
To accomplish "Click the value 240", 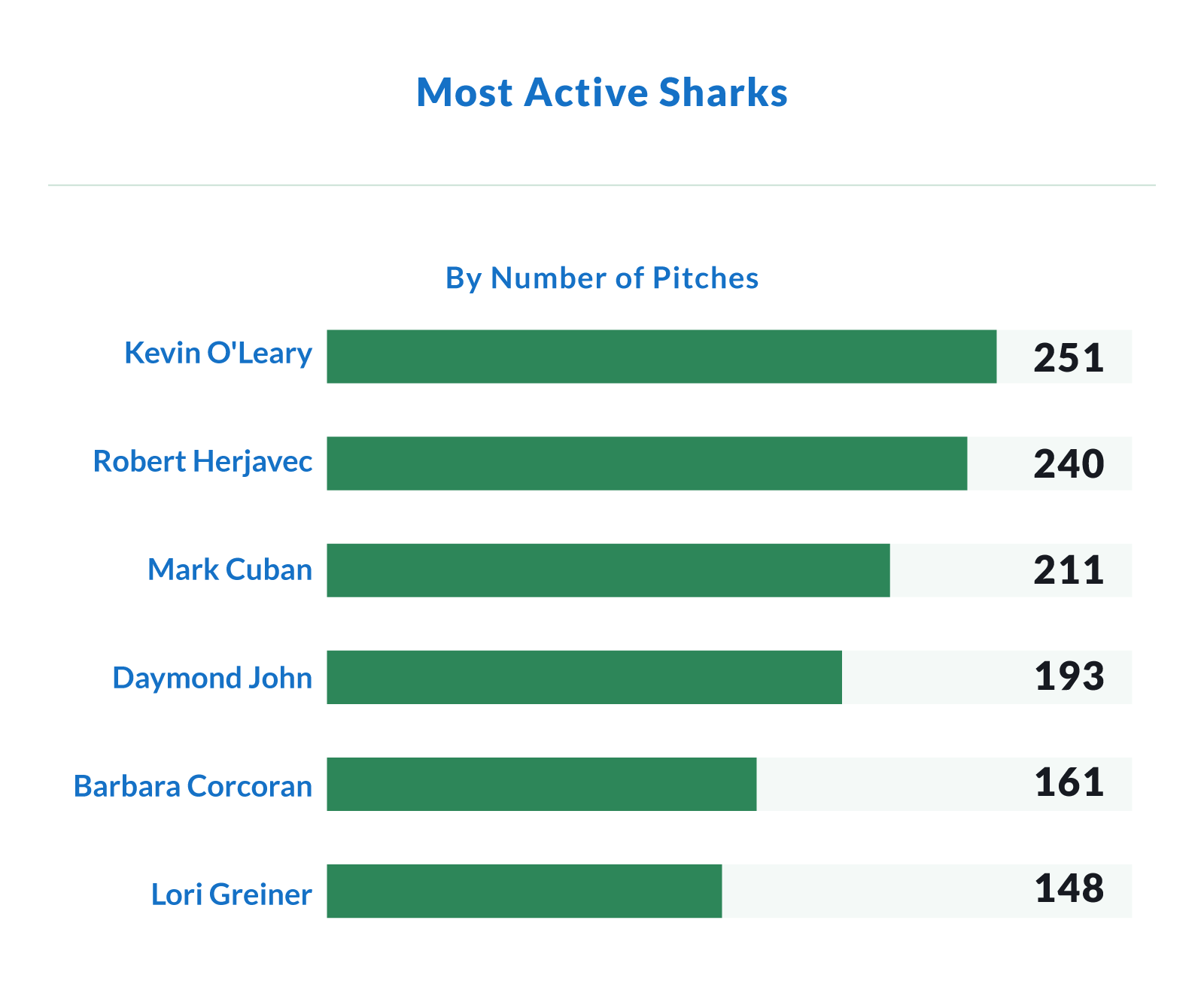I will pos(1069,464).
